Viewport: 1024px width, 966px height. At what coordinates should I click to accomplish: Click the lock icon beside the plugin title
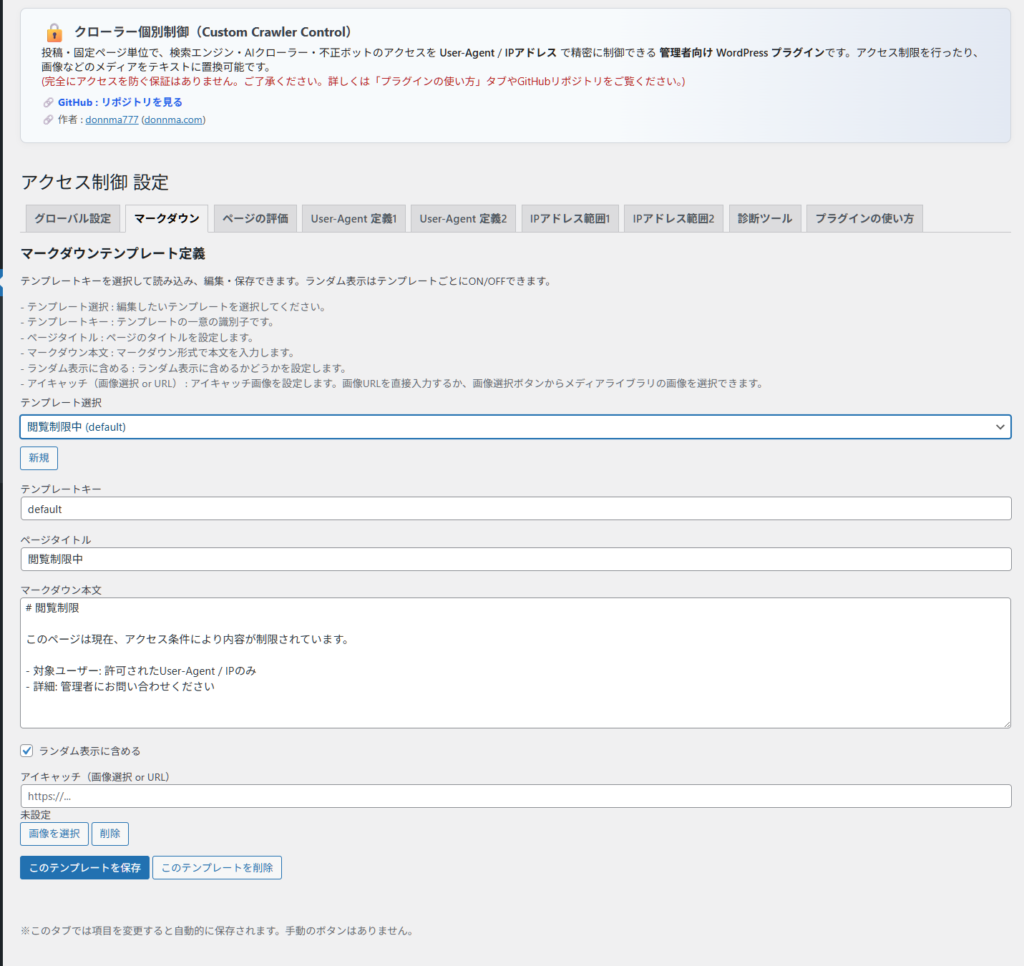pyautogui.click(x=54, y=33)
